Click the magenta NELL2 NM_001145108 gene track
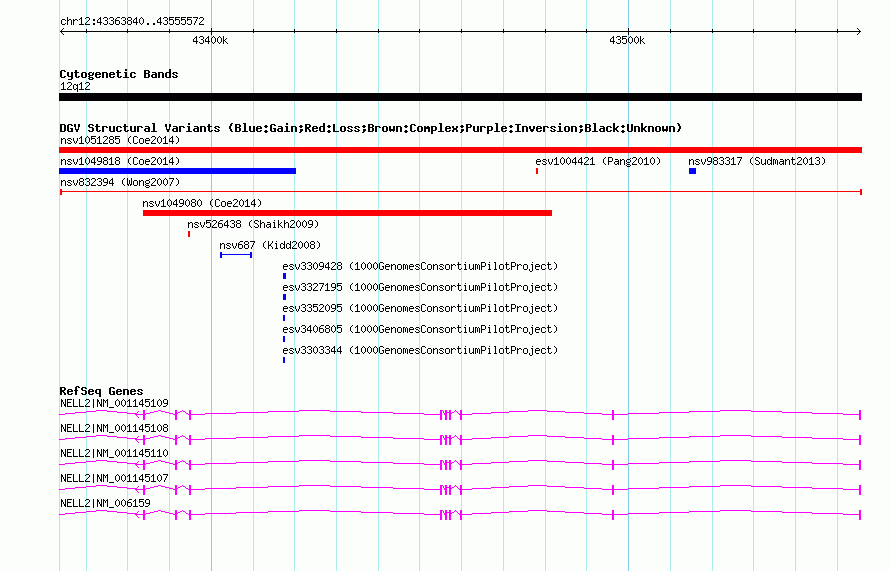 460,440
